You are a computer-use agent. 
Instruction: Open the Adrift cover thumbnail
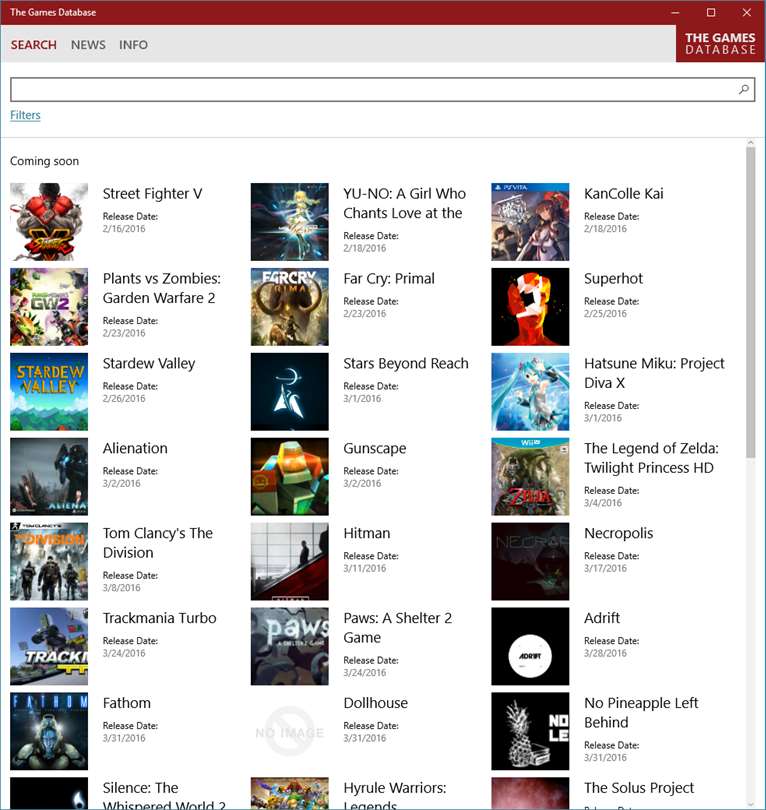pyautogui.click(x=530, y=646)
